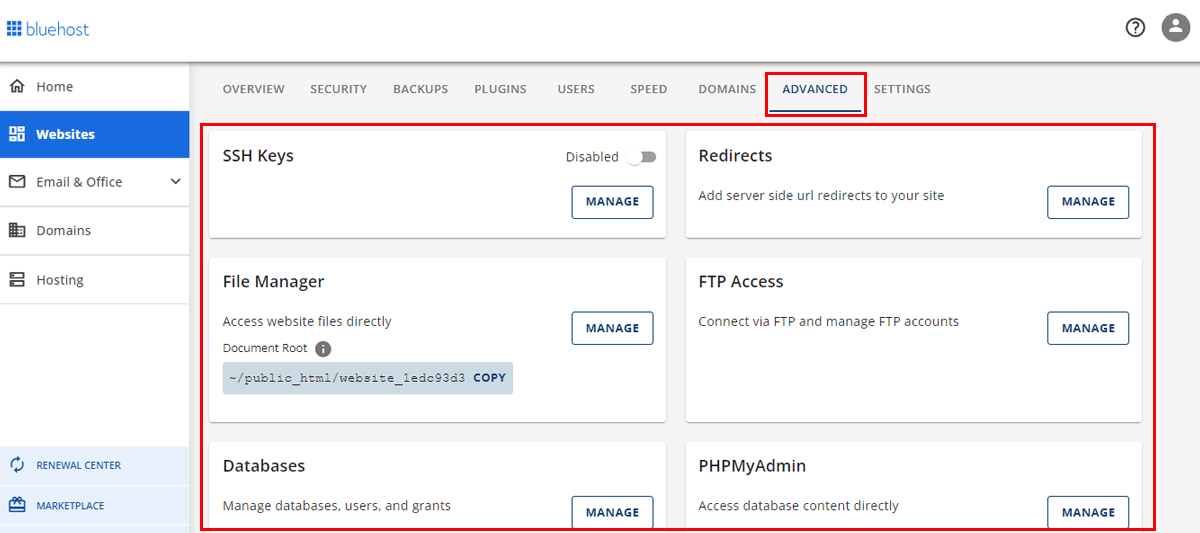Screen dimensions: 1200x533
Task: Toggle the SSH Keys Disabled switch
Action: point(642,157)
